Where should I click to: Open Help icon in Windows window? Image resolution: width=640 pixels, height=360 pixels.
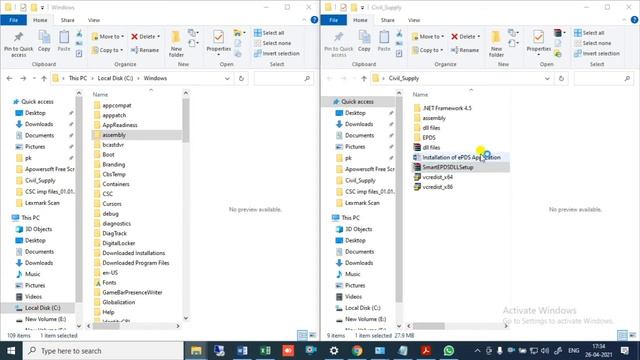314,20
